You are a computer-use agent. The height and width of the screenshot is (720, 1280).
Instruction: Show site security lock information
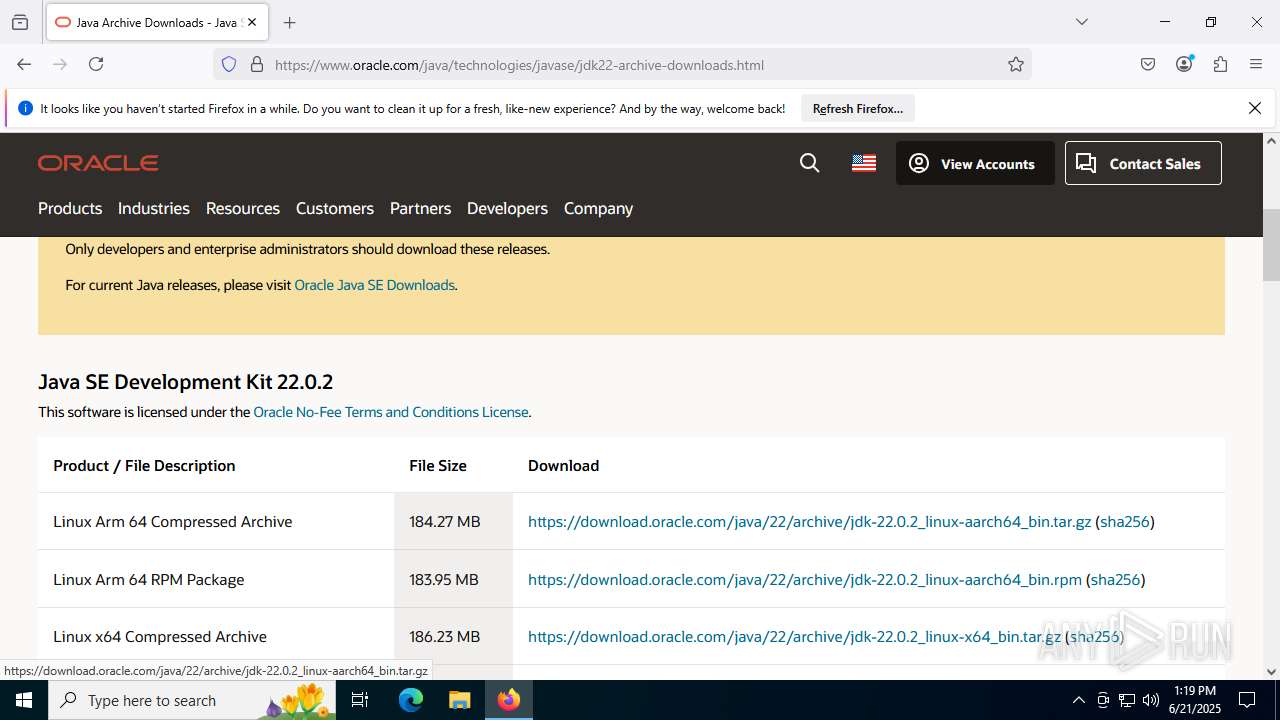pos(257,65)
